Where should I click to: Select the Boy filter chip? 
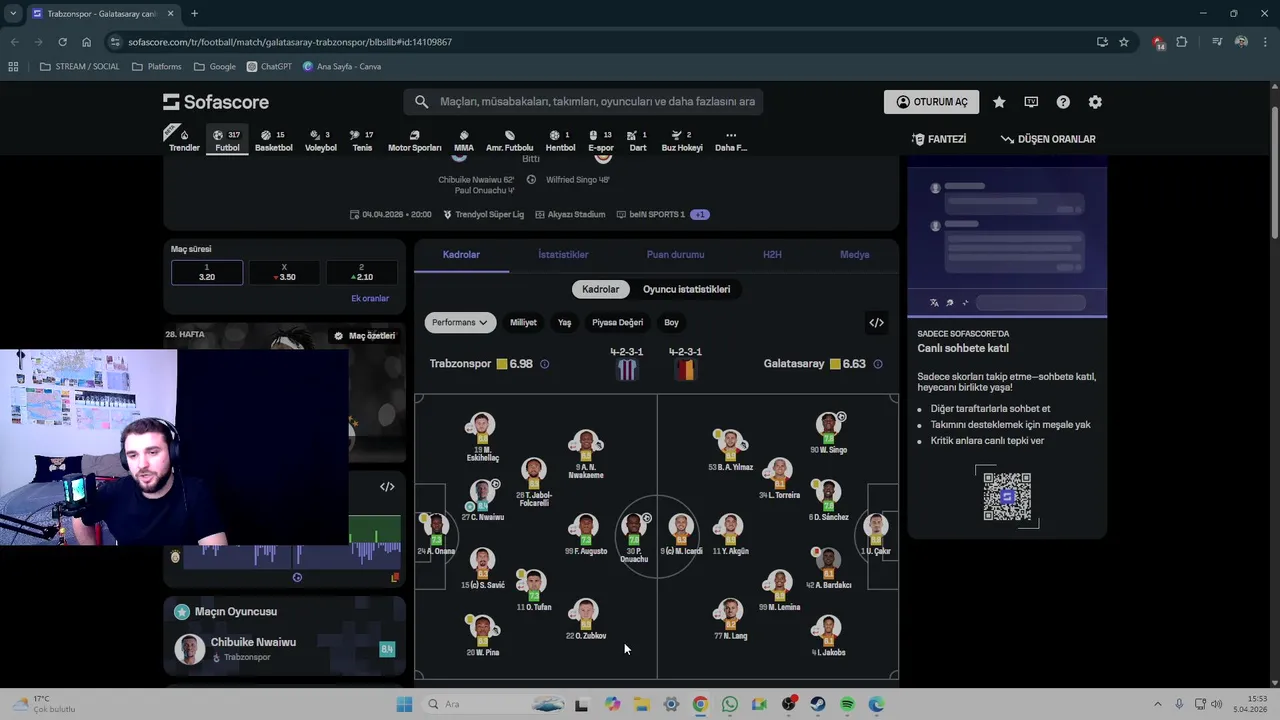tap(671, 322)
